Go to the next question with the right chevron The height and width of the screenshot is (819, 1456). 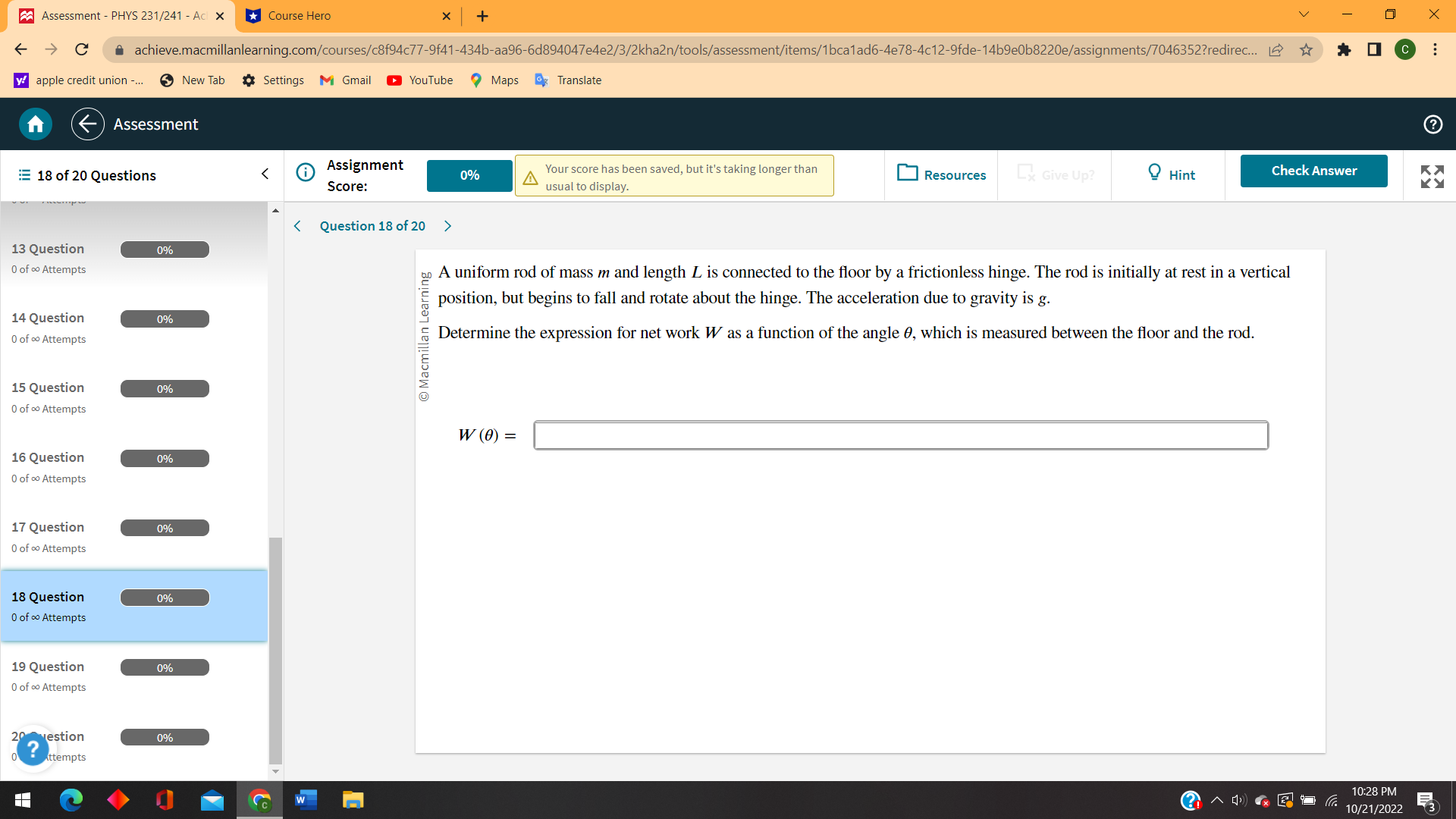coord(447,226)
